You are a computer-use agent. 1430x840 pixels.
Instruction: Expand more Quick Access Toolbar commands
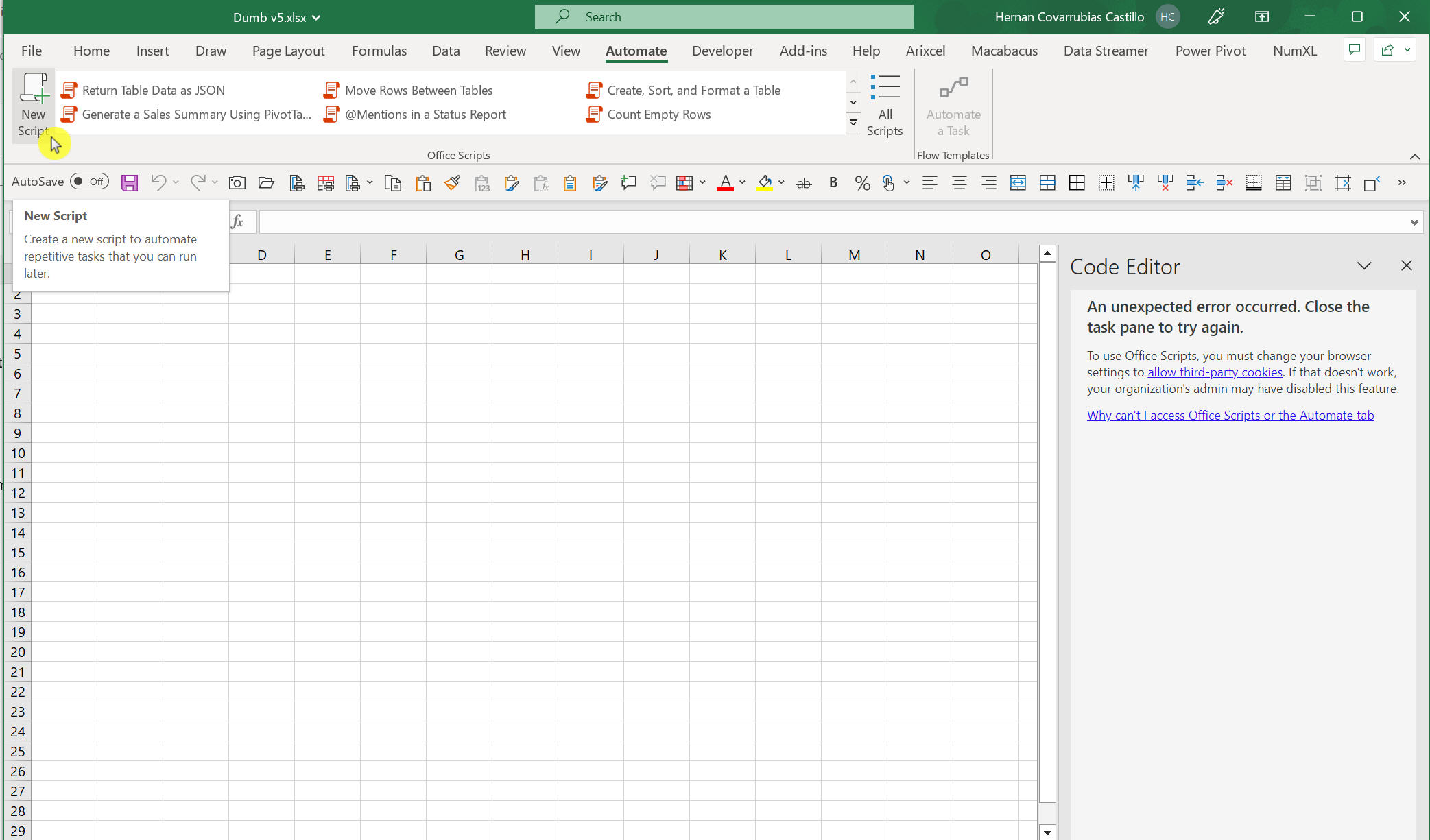[1402, 182]
